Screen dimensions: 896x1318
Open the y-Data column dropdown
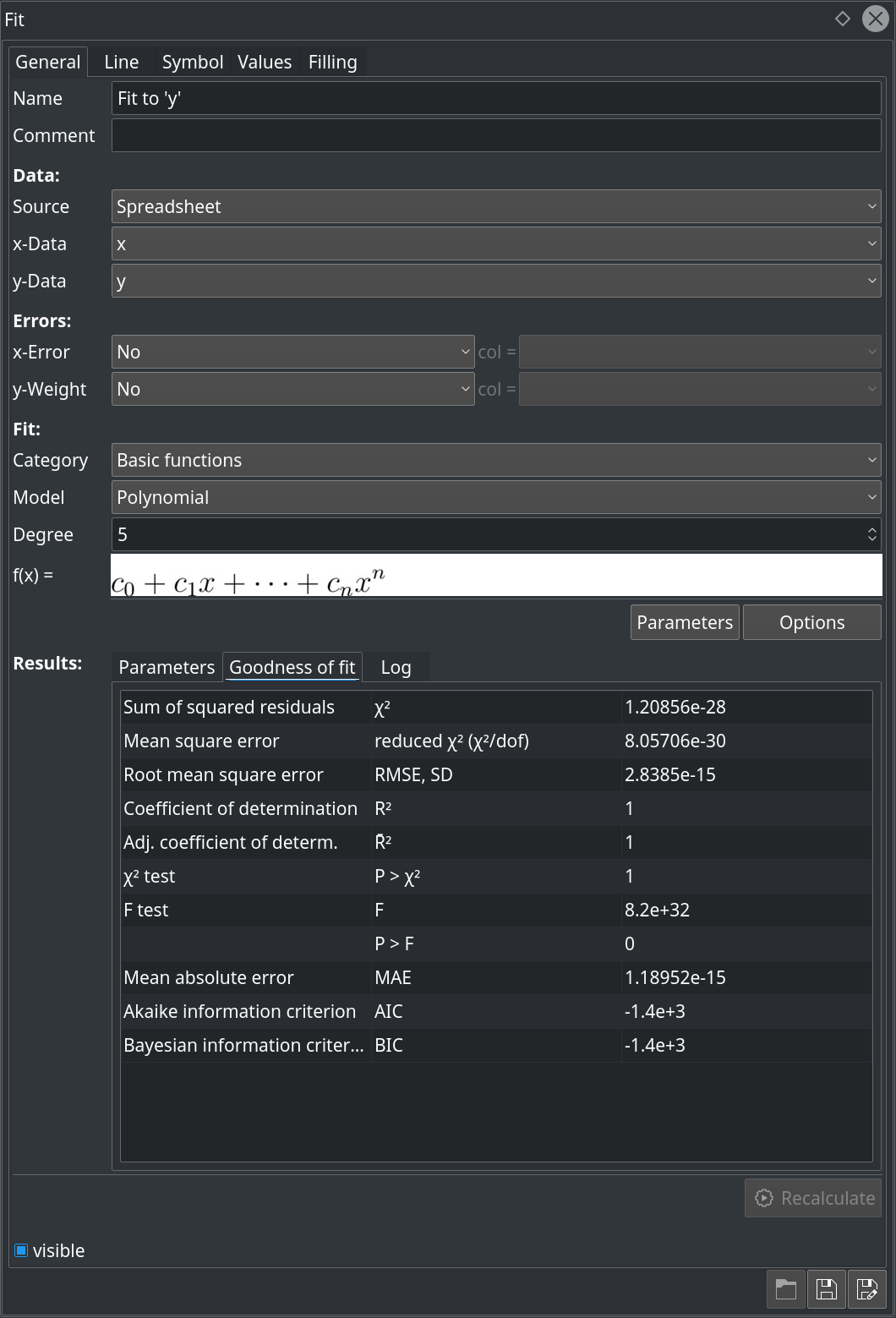tap(495, 281)
